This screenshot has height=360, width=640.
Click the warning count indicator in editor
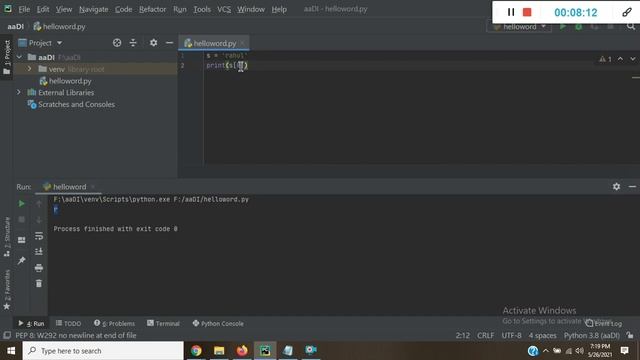pos(605,59)
